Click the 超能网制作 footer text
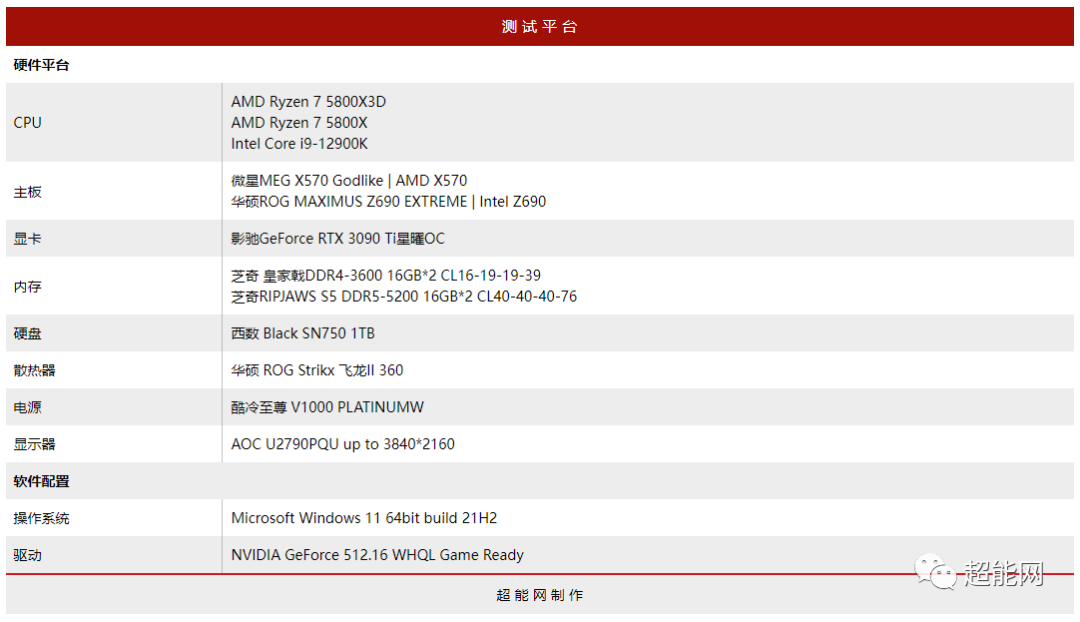 pos(539,595)
